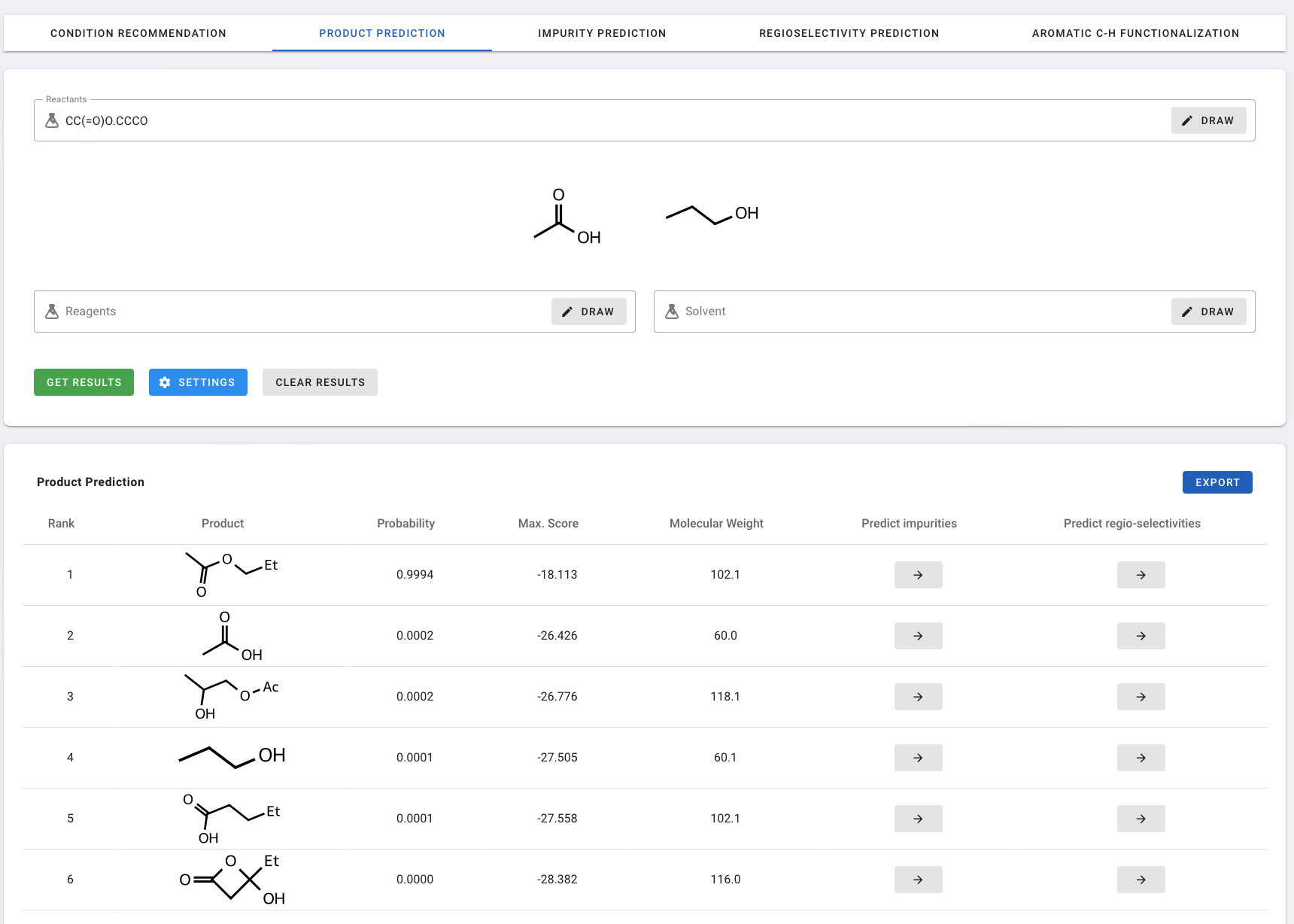Click the Max. Score column header

(x=548, y=524)
